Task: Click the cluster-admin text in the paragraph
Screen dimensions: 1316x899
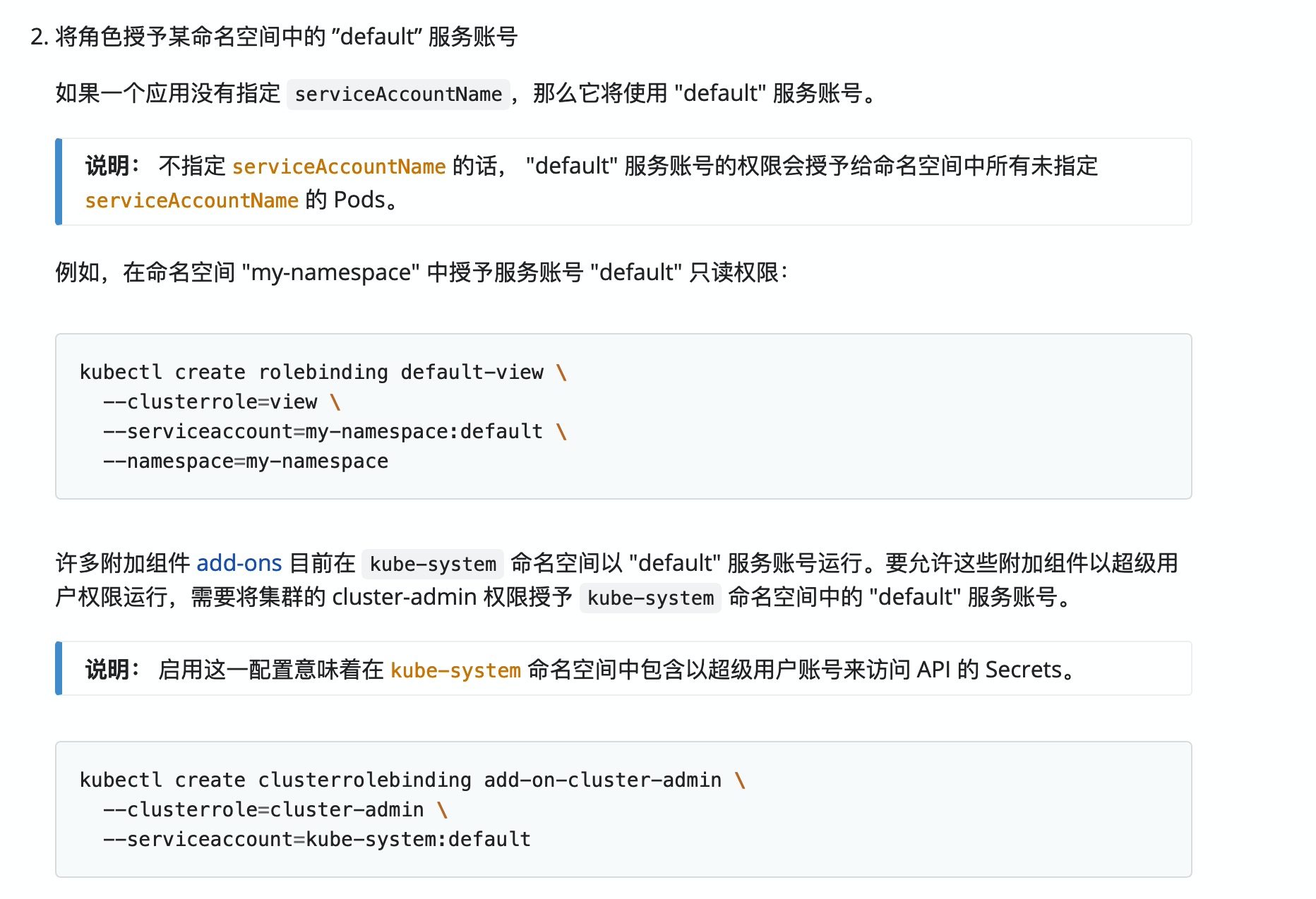Action: [x=405, y=597]
